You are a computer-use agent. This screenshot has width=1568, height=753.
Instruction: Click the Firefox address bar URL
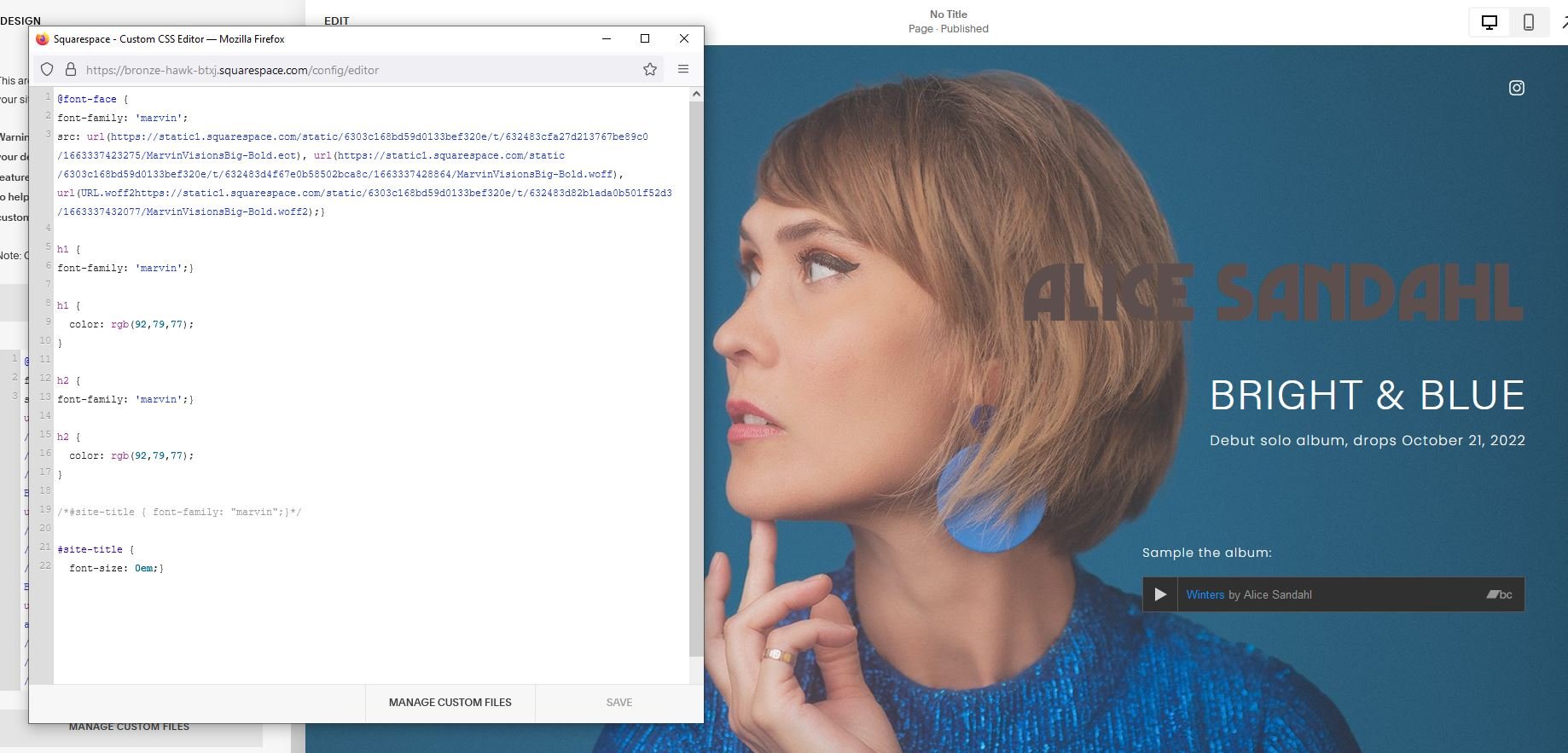tap(232, 70)
